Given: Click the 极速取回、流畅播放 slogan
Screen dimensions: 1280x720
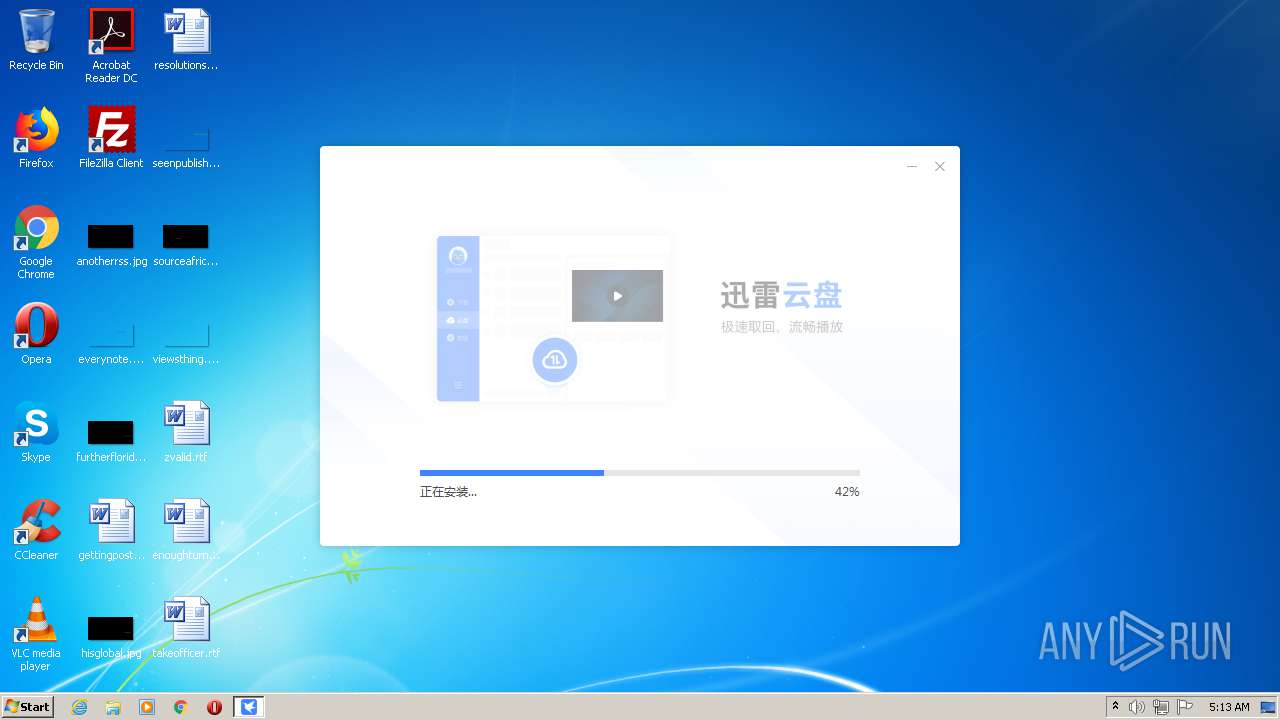Looking at the screenshot, I should coord(782,327).
